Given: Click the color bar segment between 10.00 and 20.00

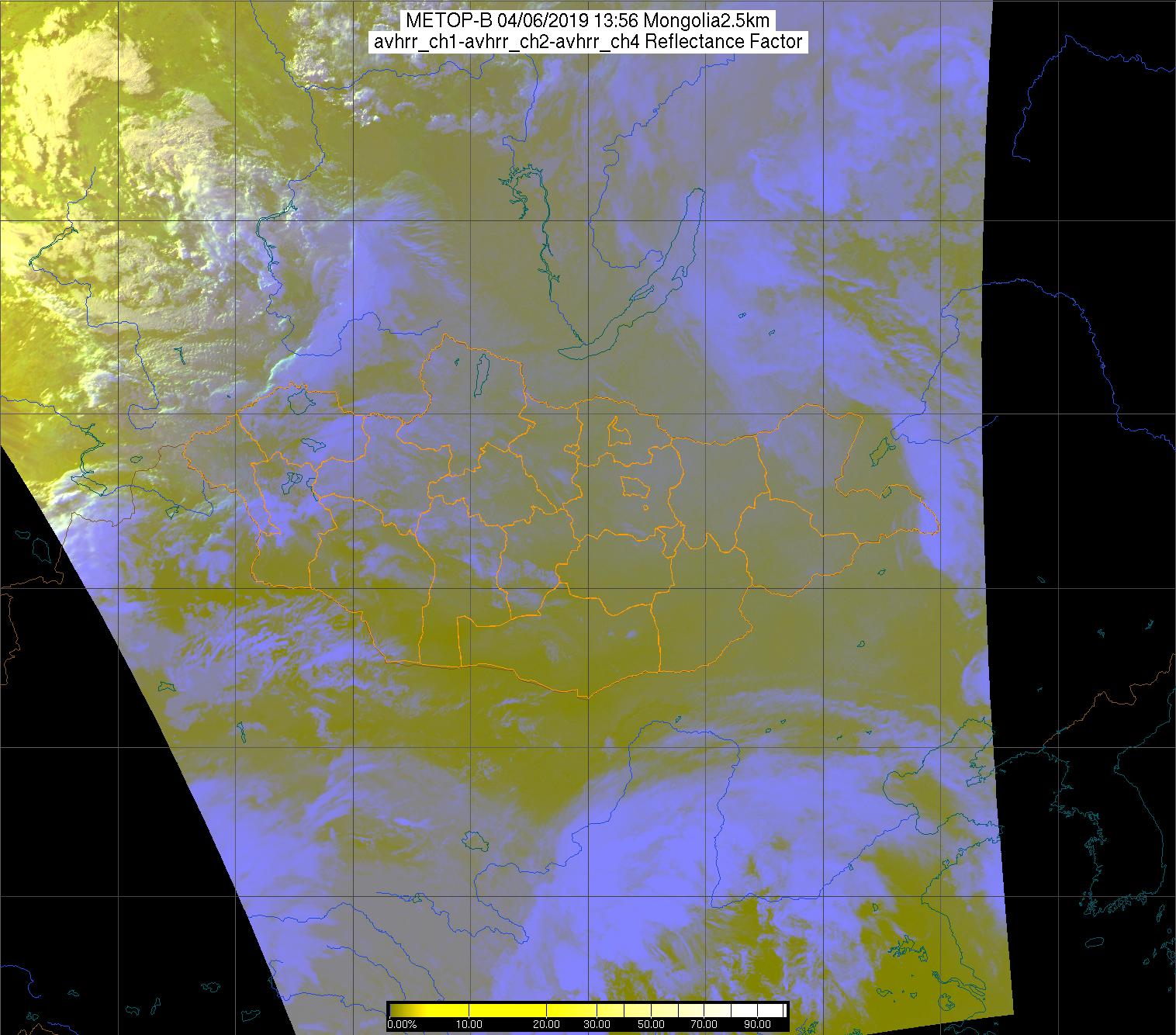Looking at the screenshot, I should 507,1010.
